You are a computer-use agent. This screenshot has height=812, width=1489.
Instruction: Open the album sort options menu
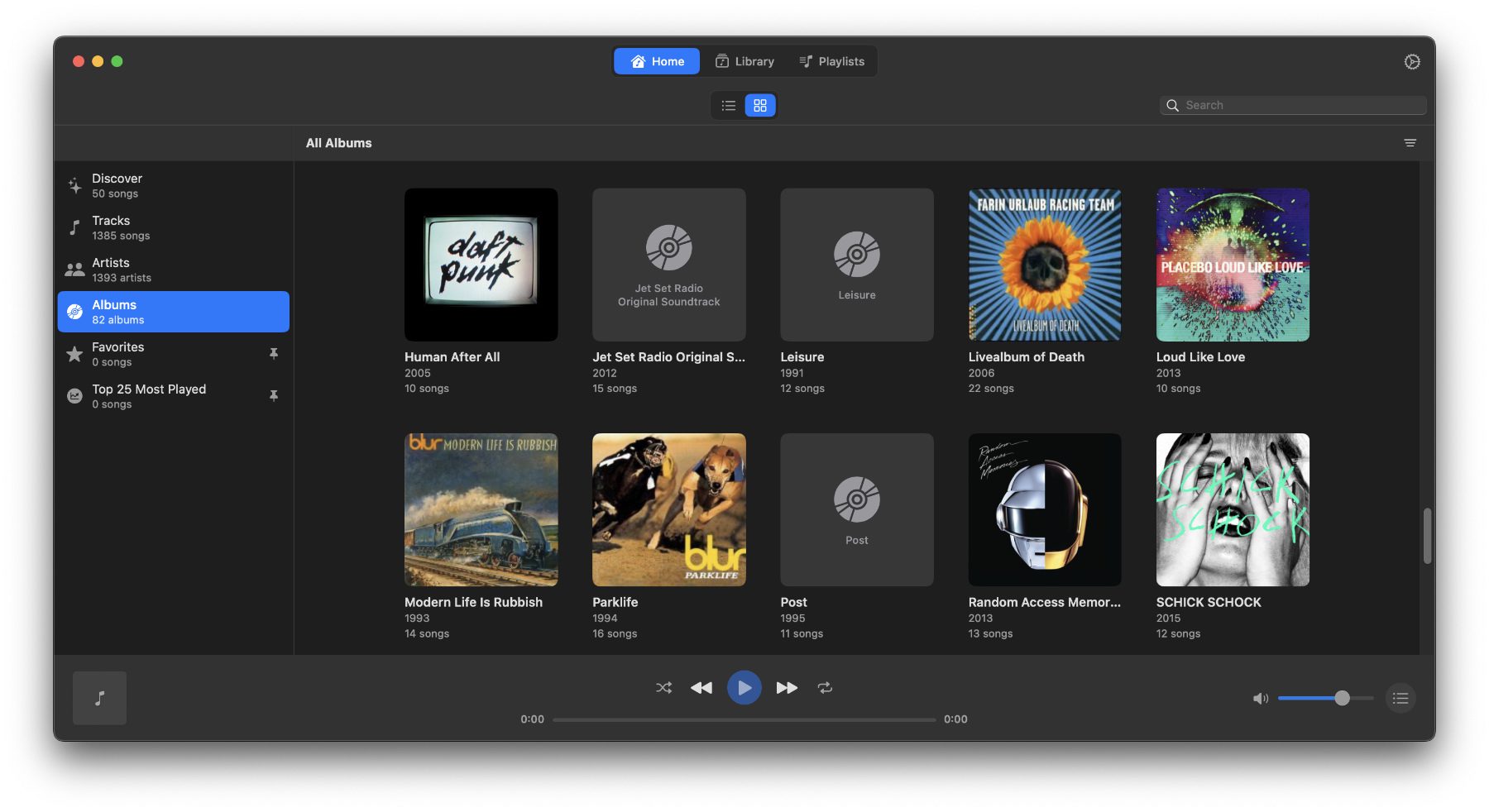pos(1410,143)
